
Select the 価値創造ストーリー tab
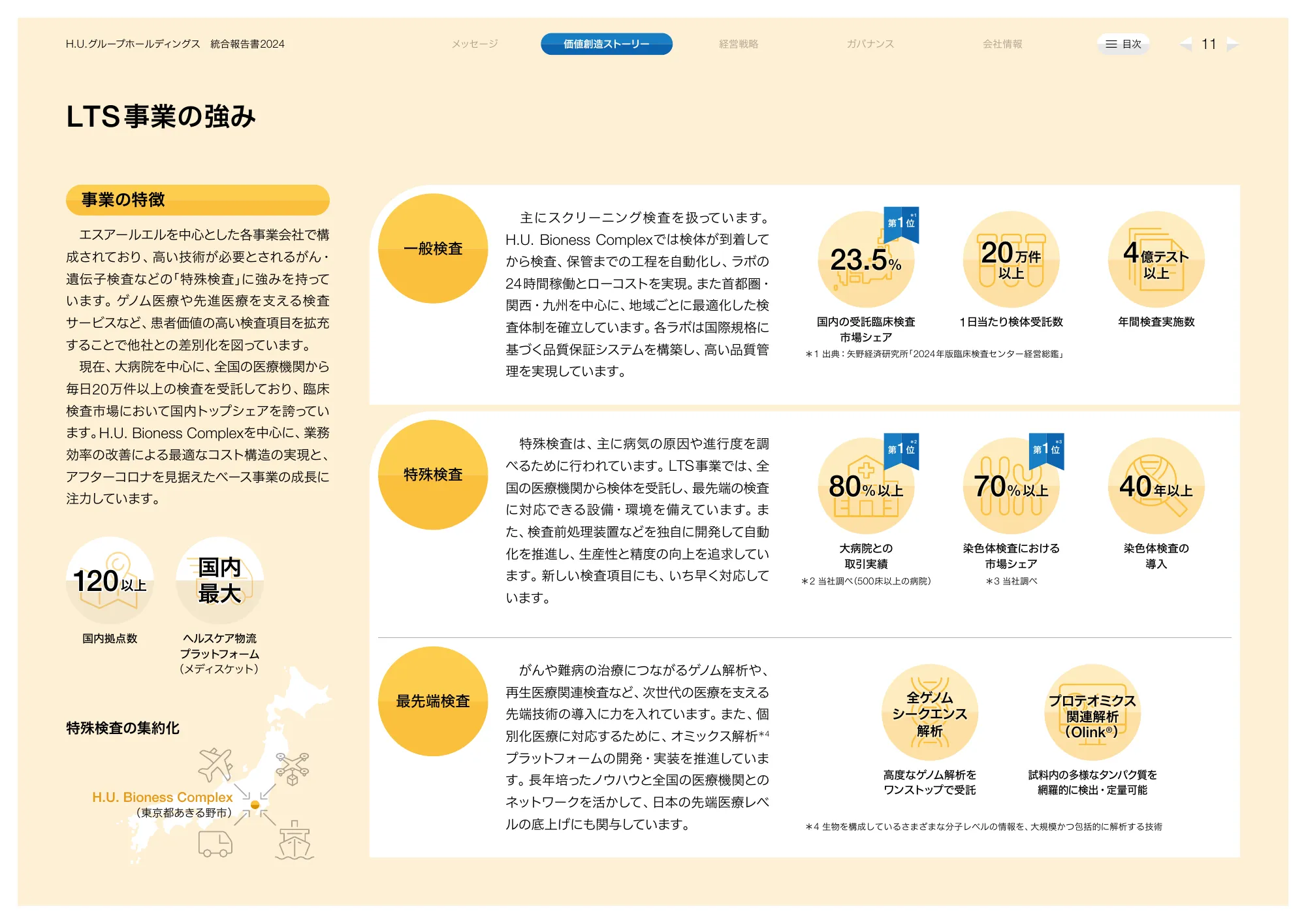[x=607, y=44]
